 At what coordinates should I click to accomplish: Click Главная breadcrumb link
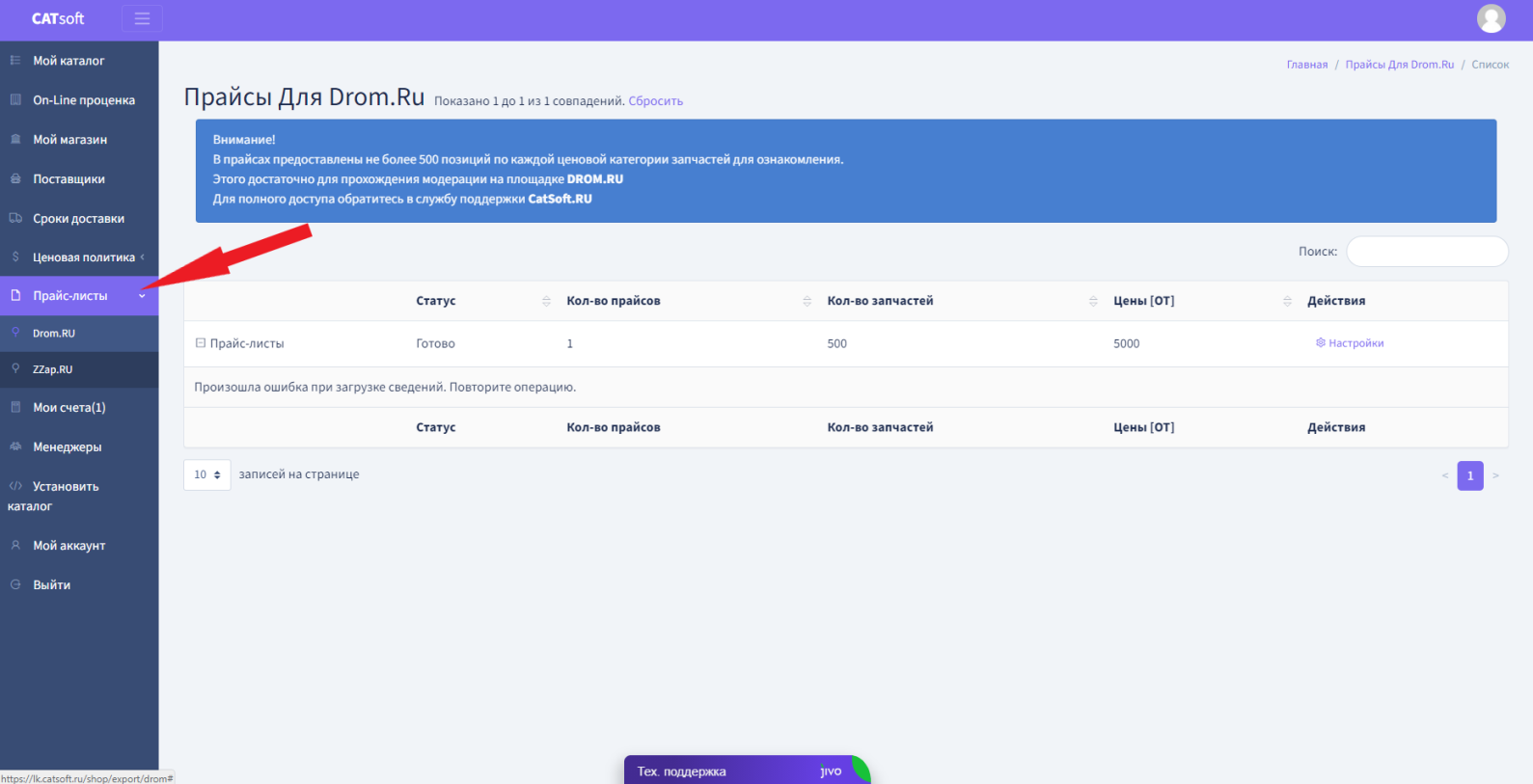click(1306, 65)
